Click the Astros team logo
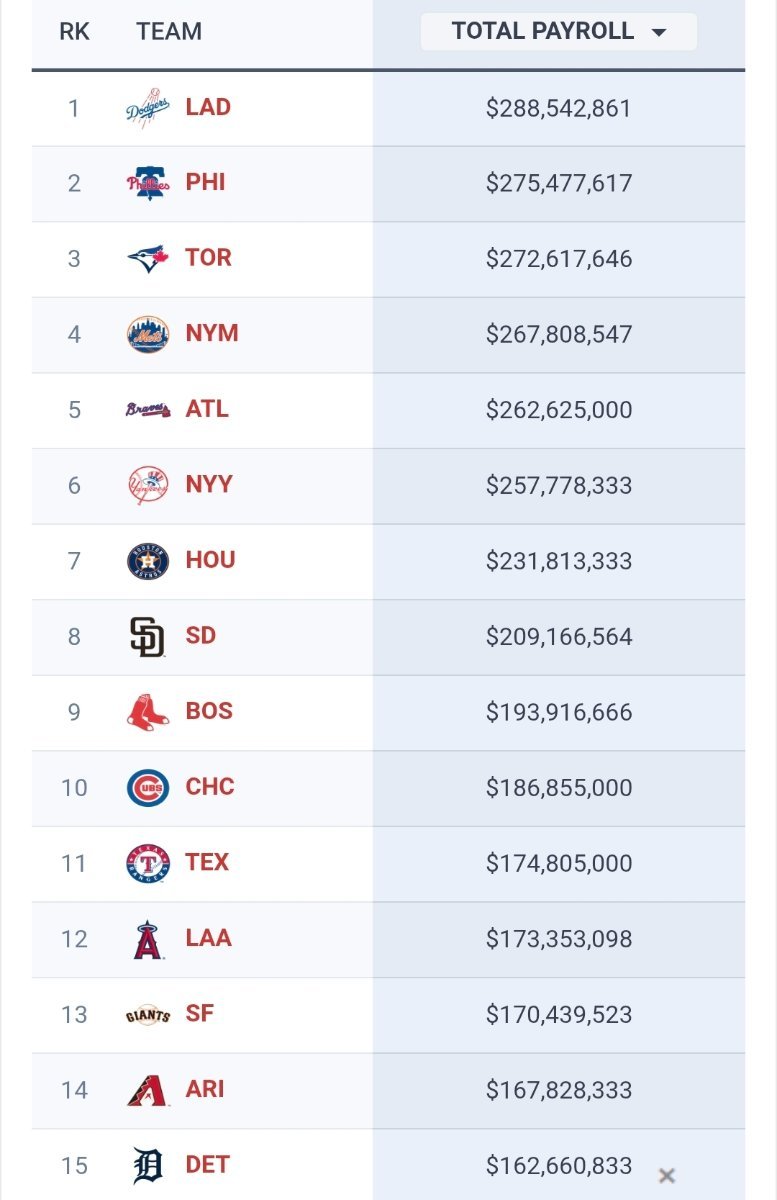 click(x=147, y=561)
